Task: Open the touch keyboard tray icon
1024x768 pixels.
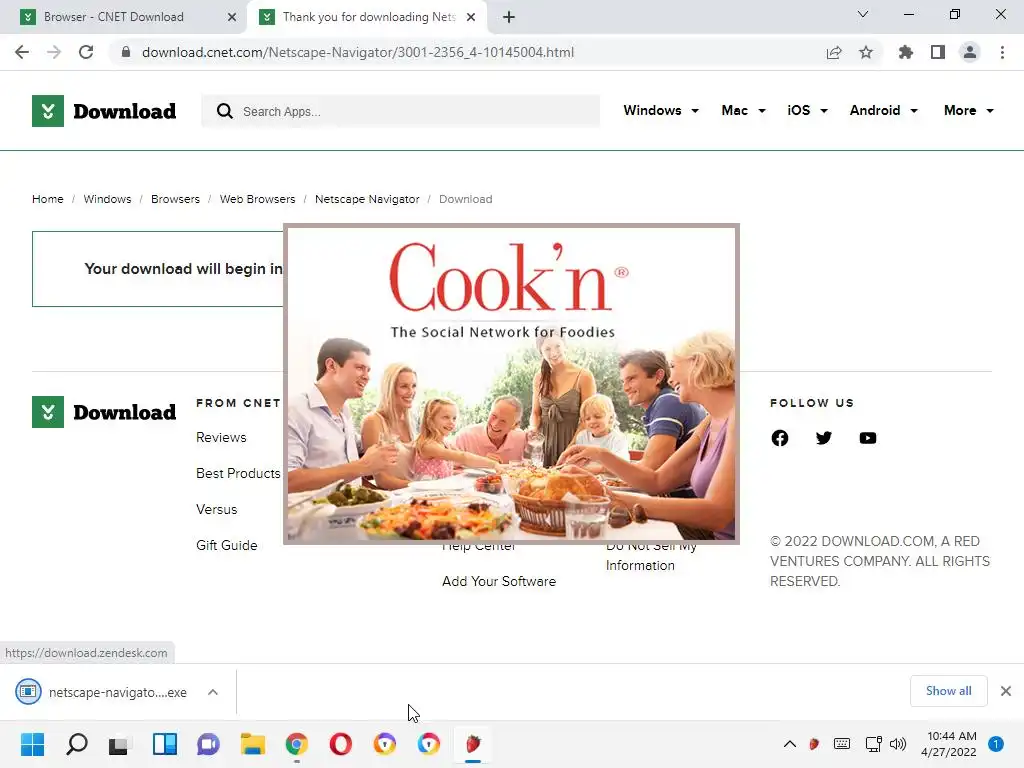Action: [x=842, y=744]
